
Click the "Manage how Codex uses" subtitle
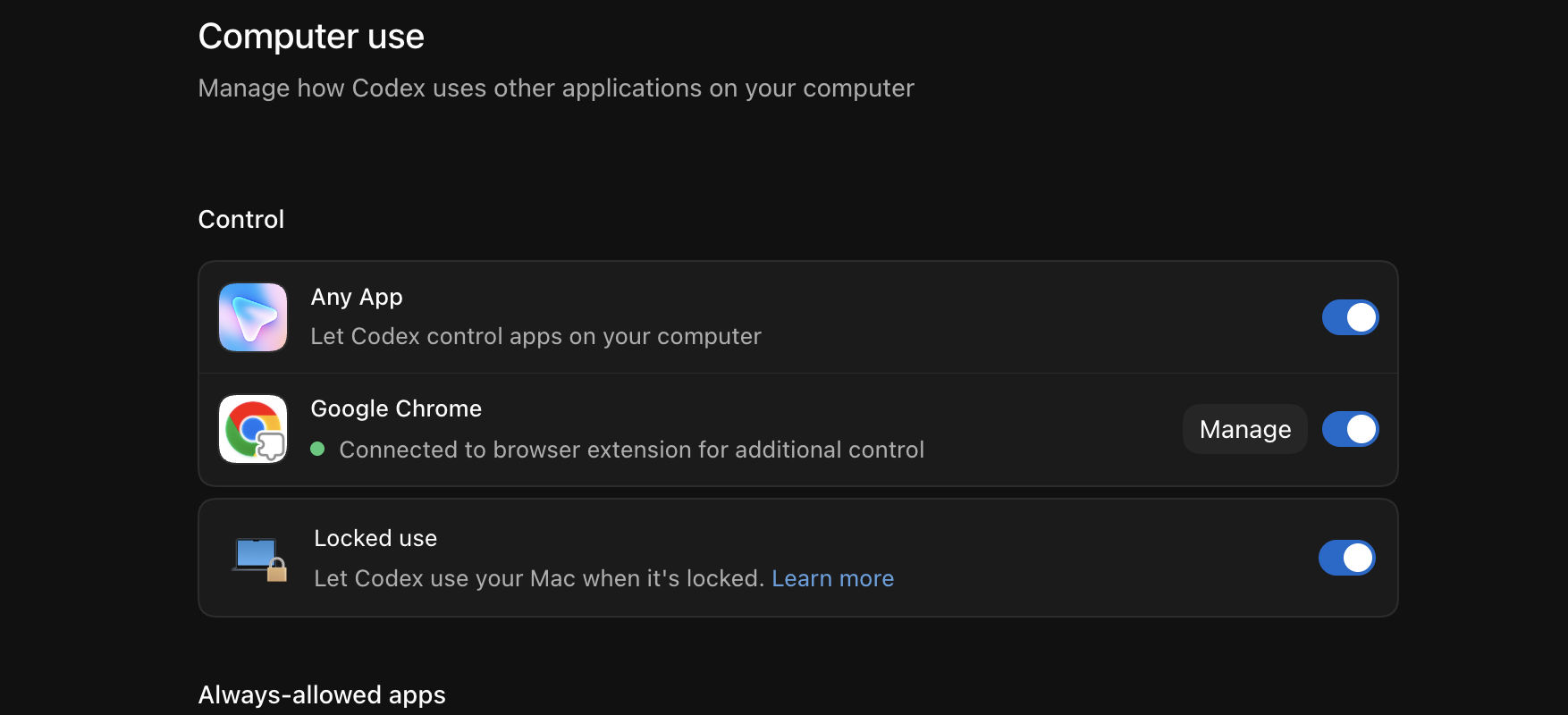[556, 88]
